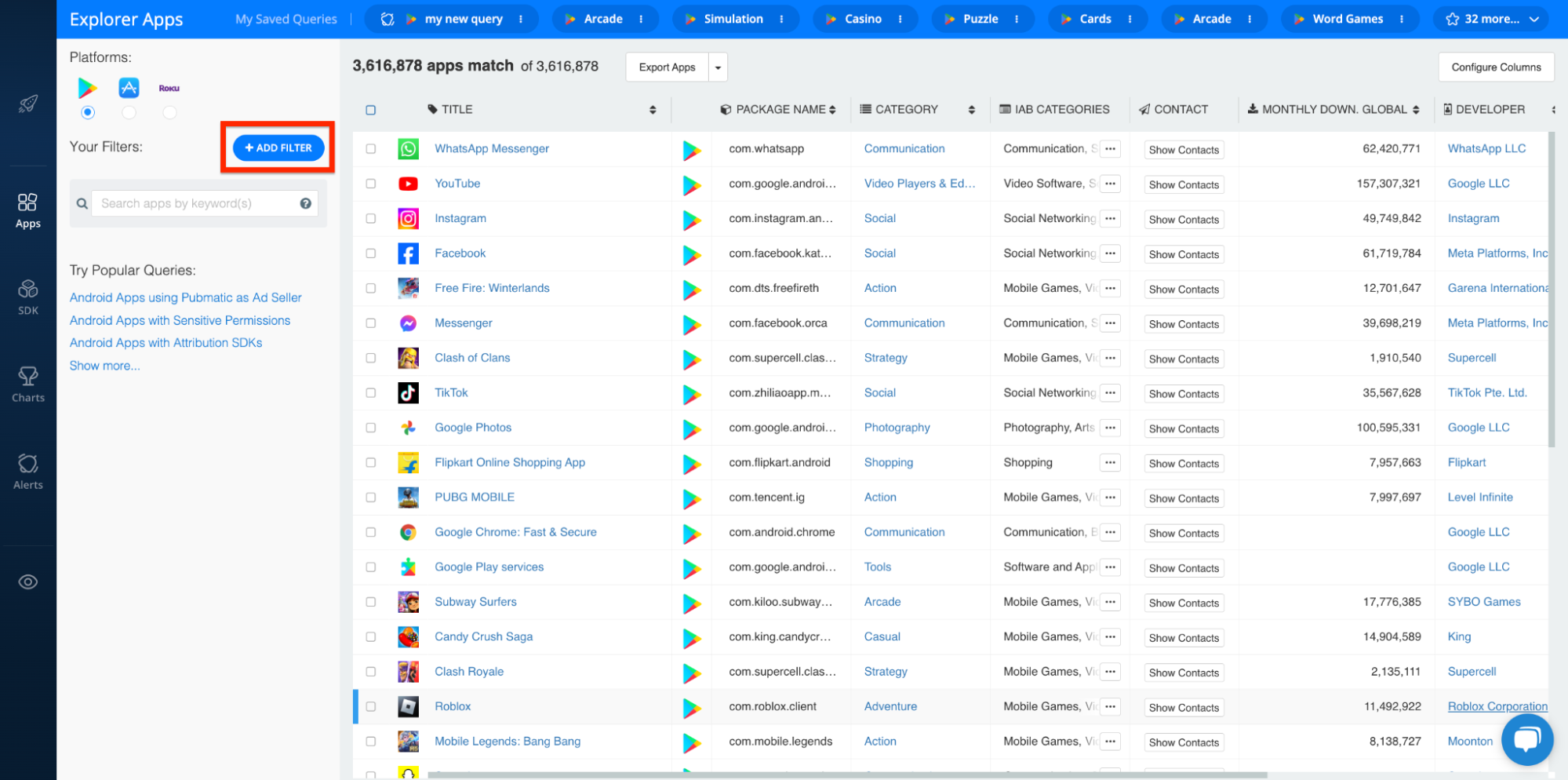
Task: Click the WhatsApp Messenger app icon
Action: tap(408, 148)
